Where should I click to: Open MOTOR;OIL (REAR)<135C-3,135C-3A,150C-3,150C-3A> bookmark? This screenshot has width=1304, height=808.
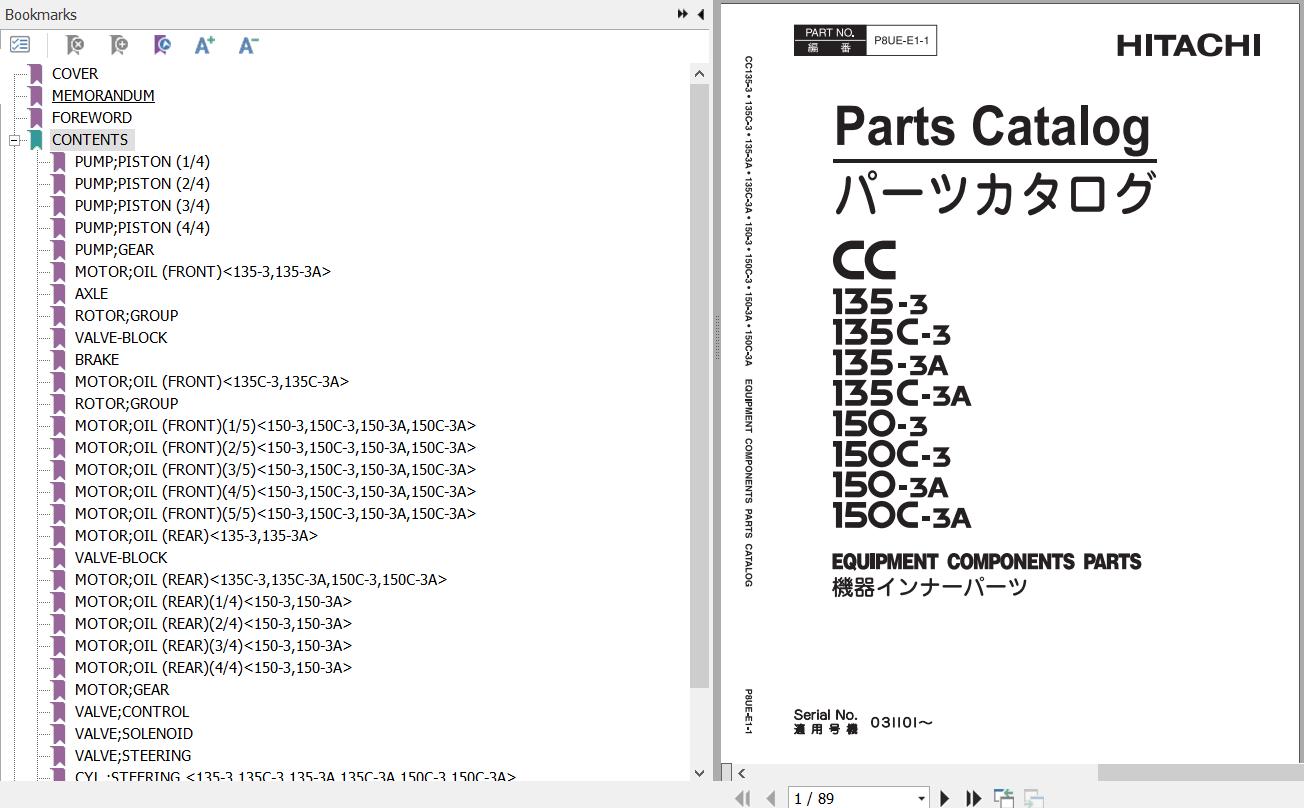pyautogui.click(x=261, y=579)
